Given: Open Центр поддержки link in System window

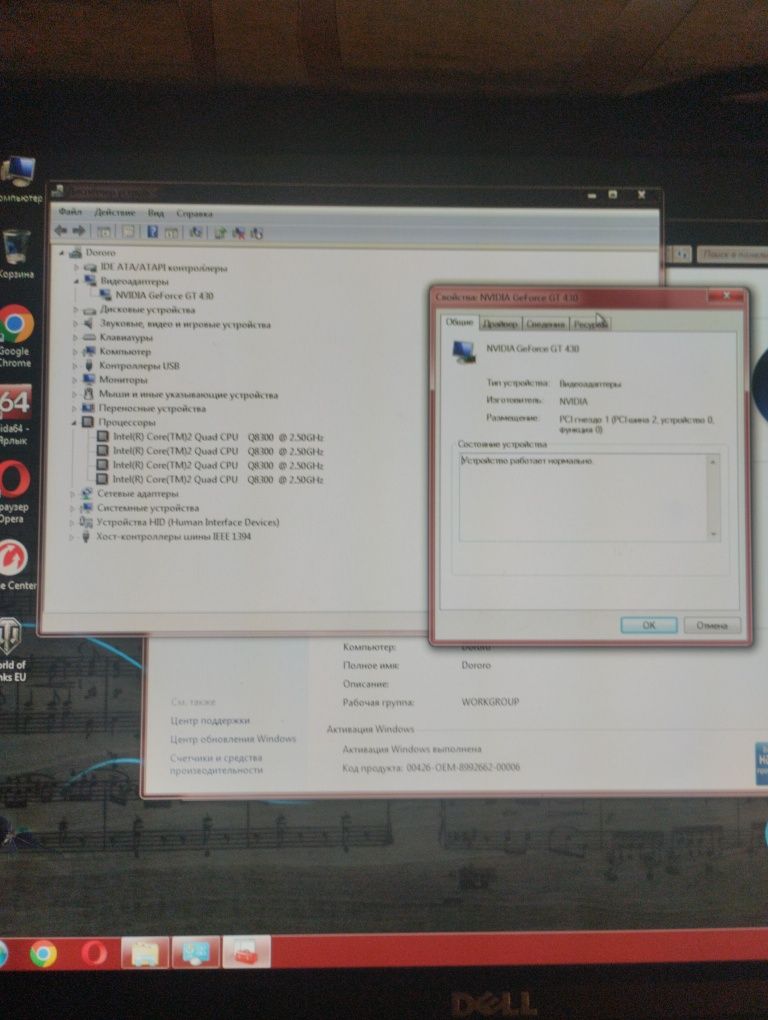Looking at the screenshot, I should [x=209, y=721].
